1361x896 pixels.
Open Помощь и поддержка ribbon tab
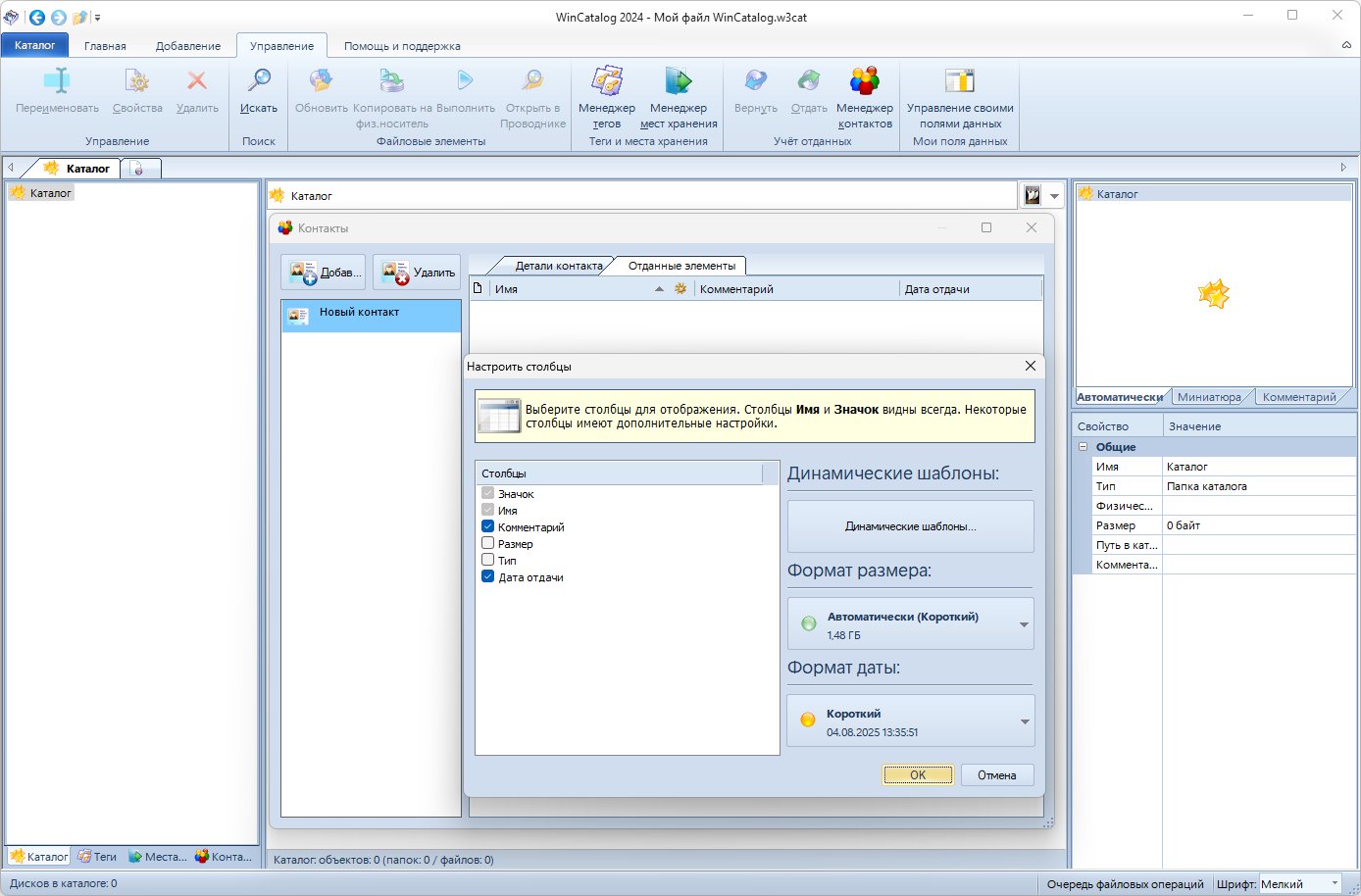tap(402, 46)
